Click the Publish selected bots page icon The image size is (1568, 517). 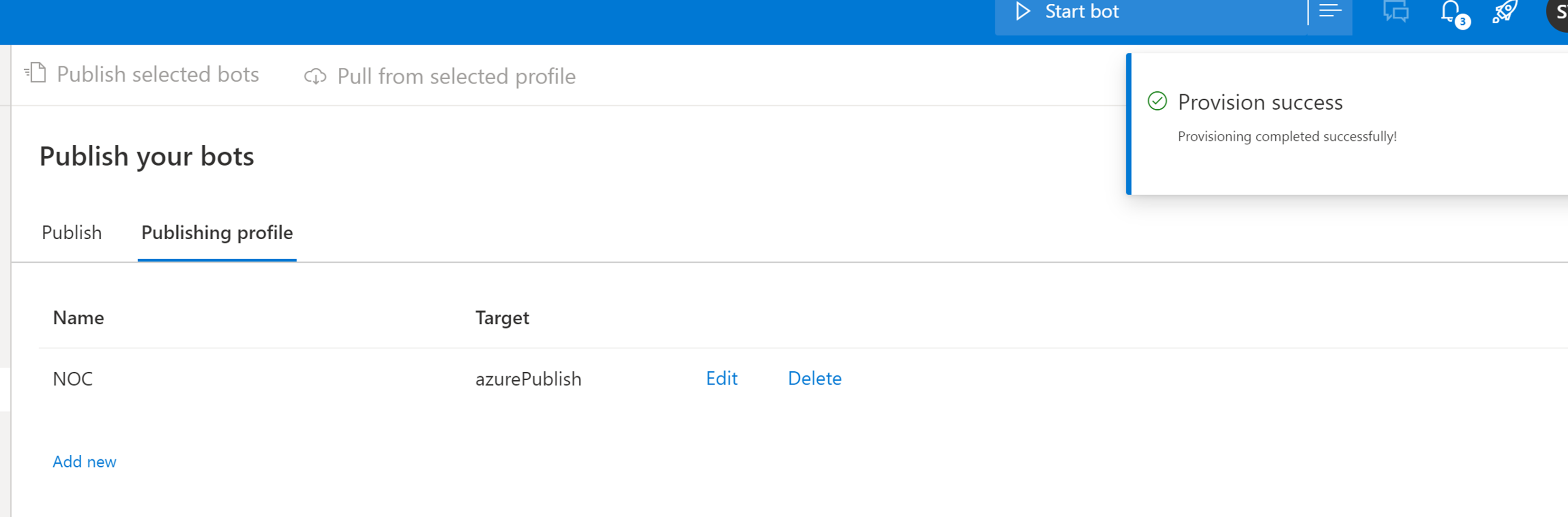pos(36,73)
